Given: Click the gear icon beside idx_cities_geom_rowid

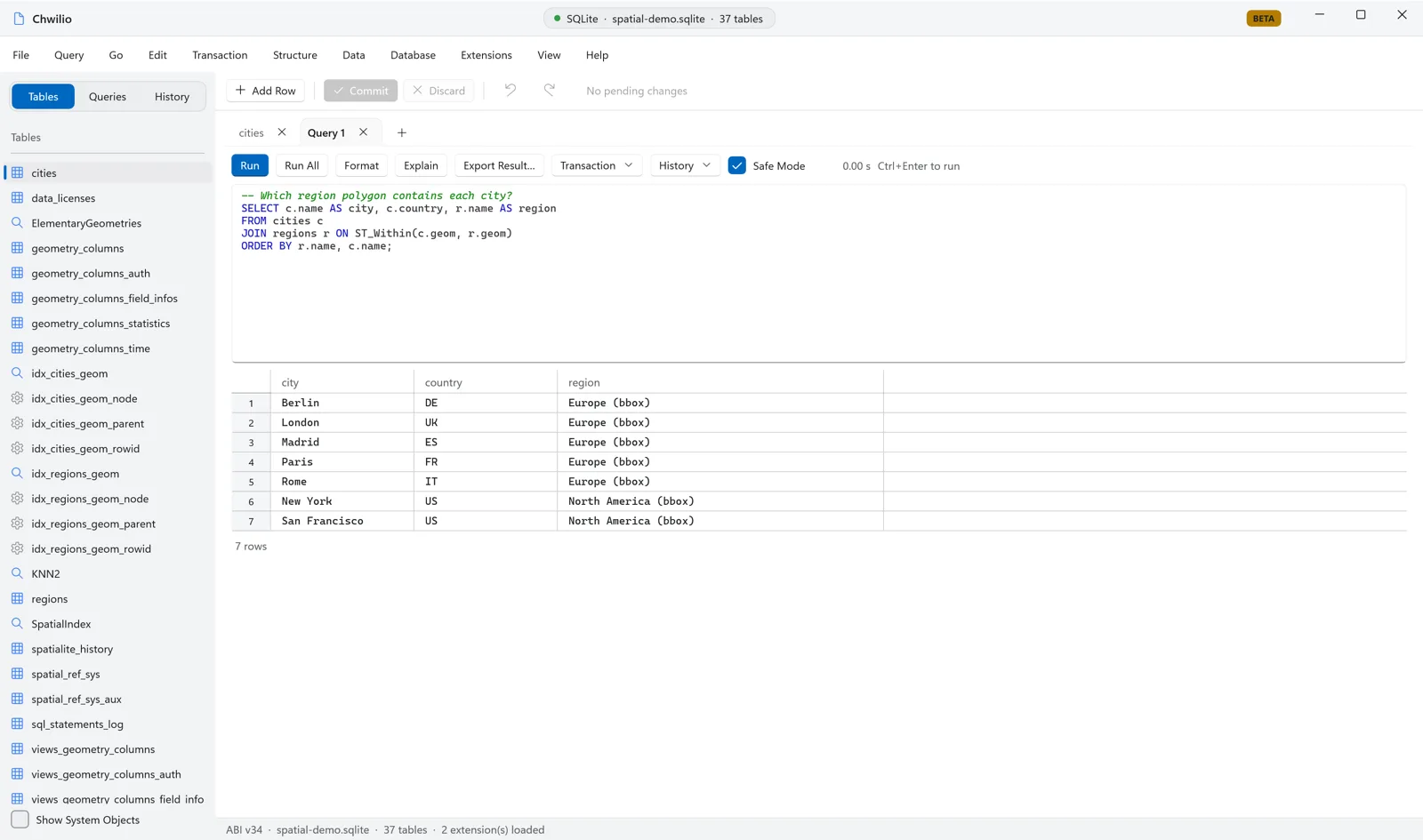Looking at the screenshot, I should 17,448.
